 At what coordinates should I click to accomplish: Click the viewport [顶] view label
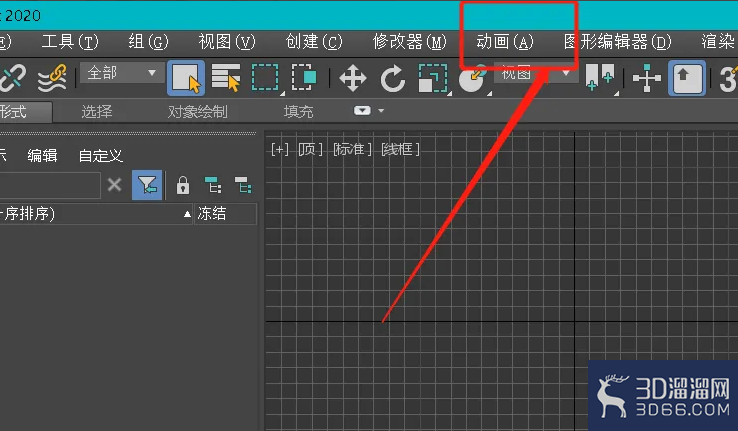coord(310,150)
